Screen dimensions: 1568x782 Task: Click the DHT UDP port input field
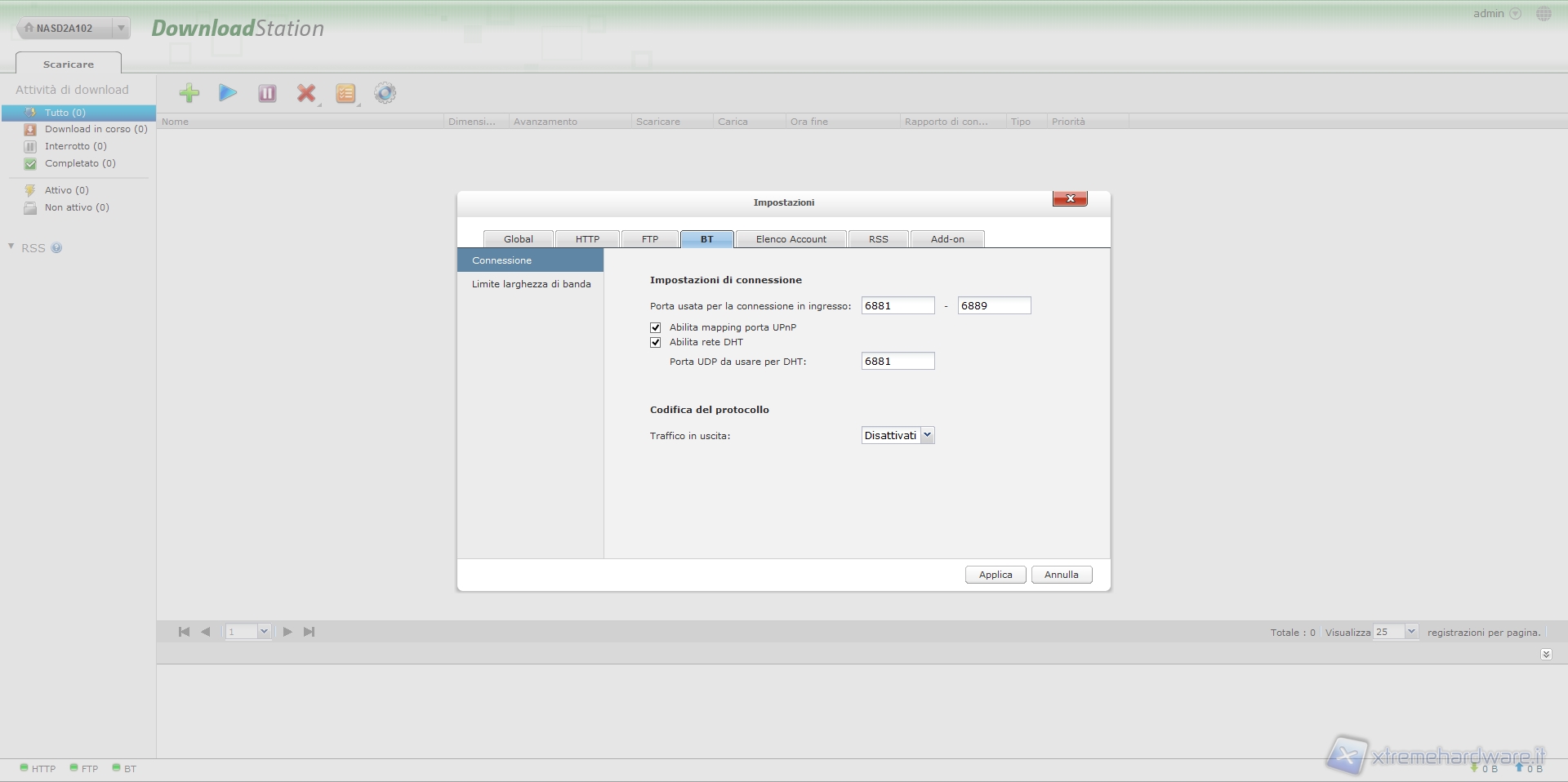click(898, 362)
